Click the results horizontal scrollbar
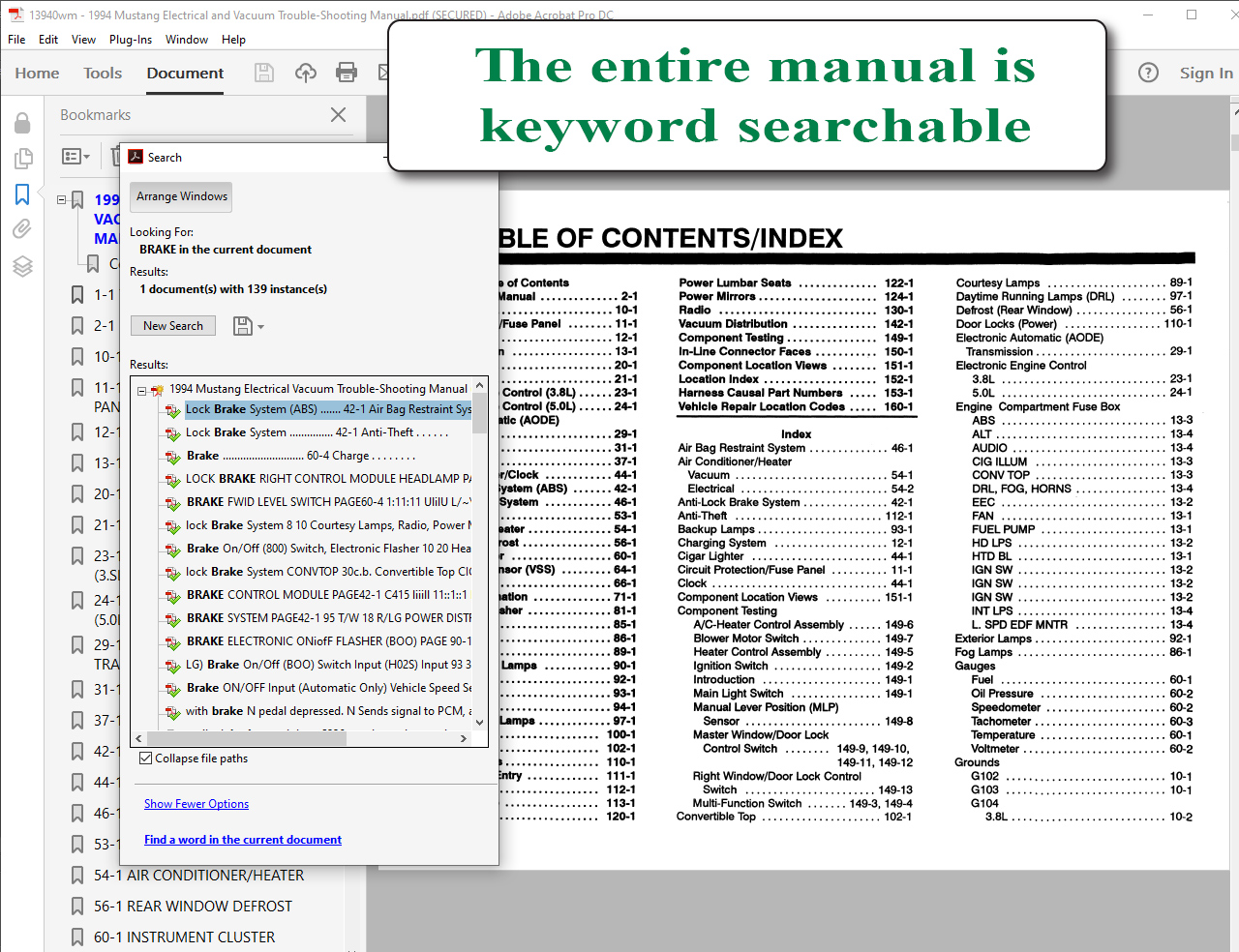1239x952 pixels. tap(302, 738)
